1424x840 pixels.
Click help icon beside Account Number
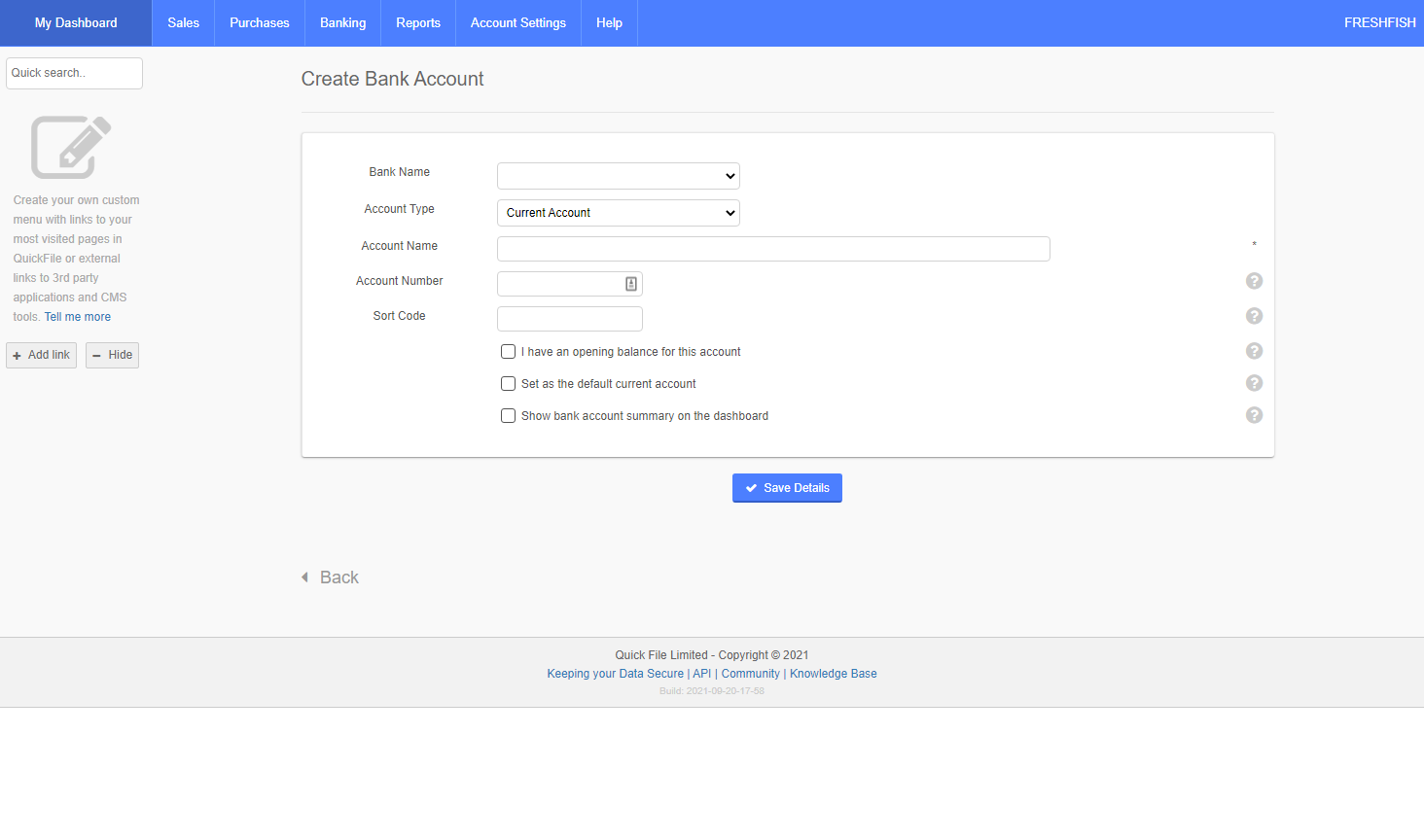[1254, 281]
